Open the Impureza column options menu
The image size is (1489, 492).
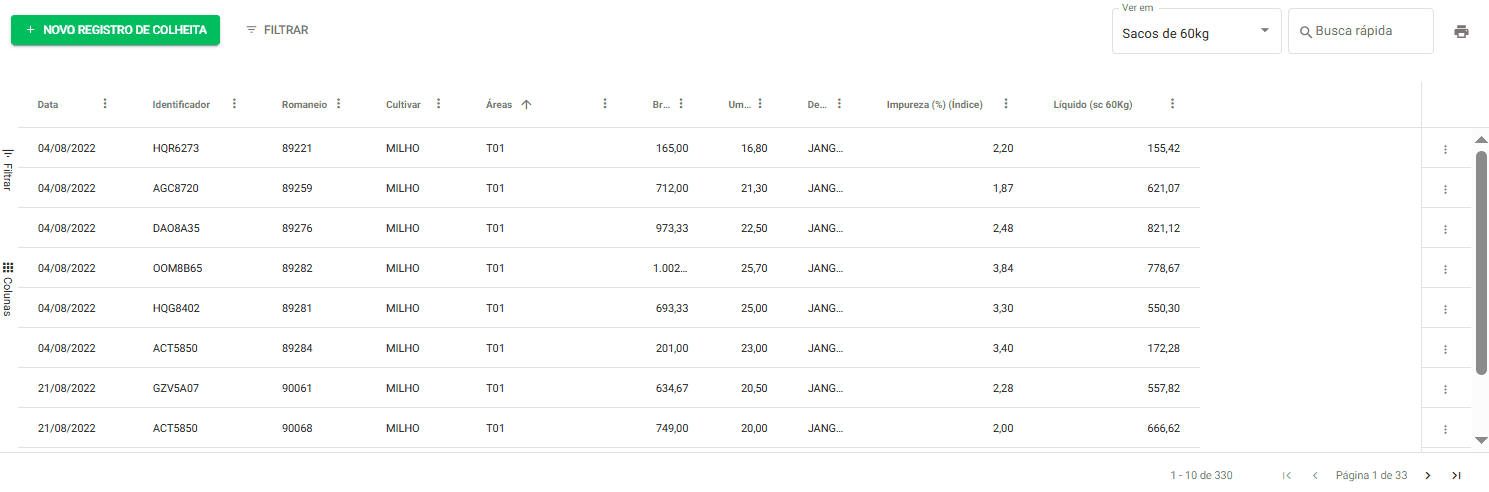[1005, 104]
